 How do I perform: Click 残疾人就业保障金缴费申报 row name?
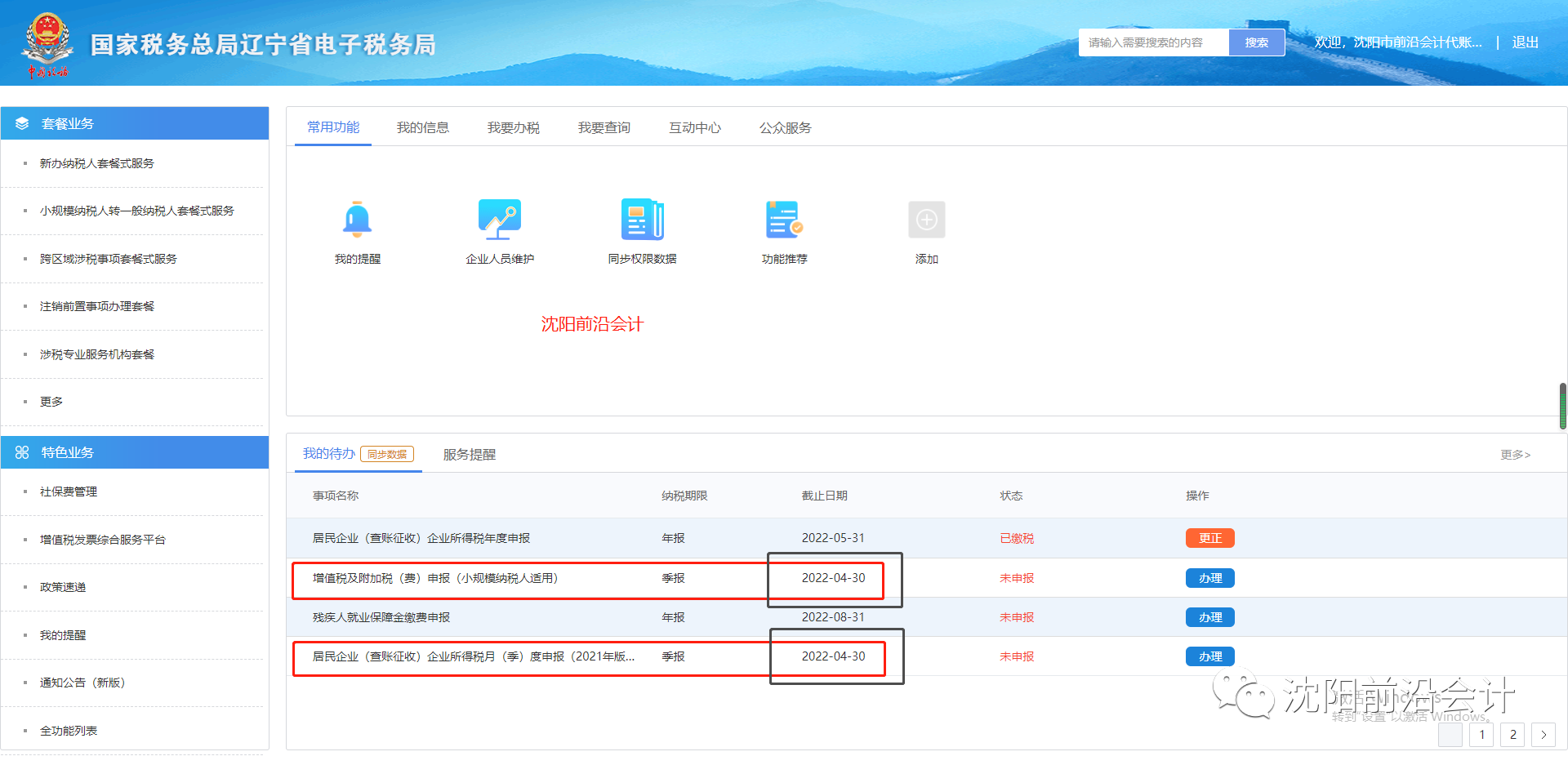pyautogui.click(x=381, y=617)
